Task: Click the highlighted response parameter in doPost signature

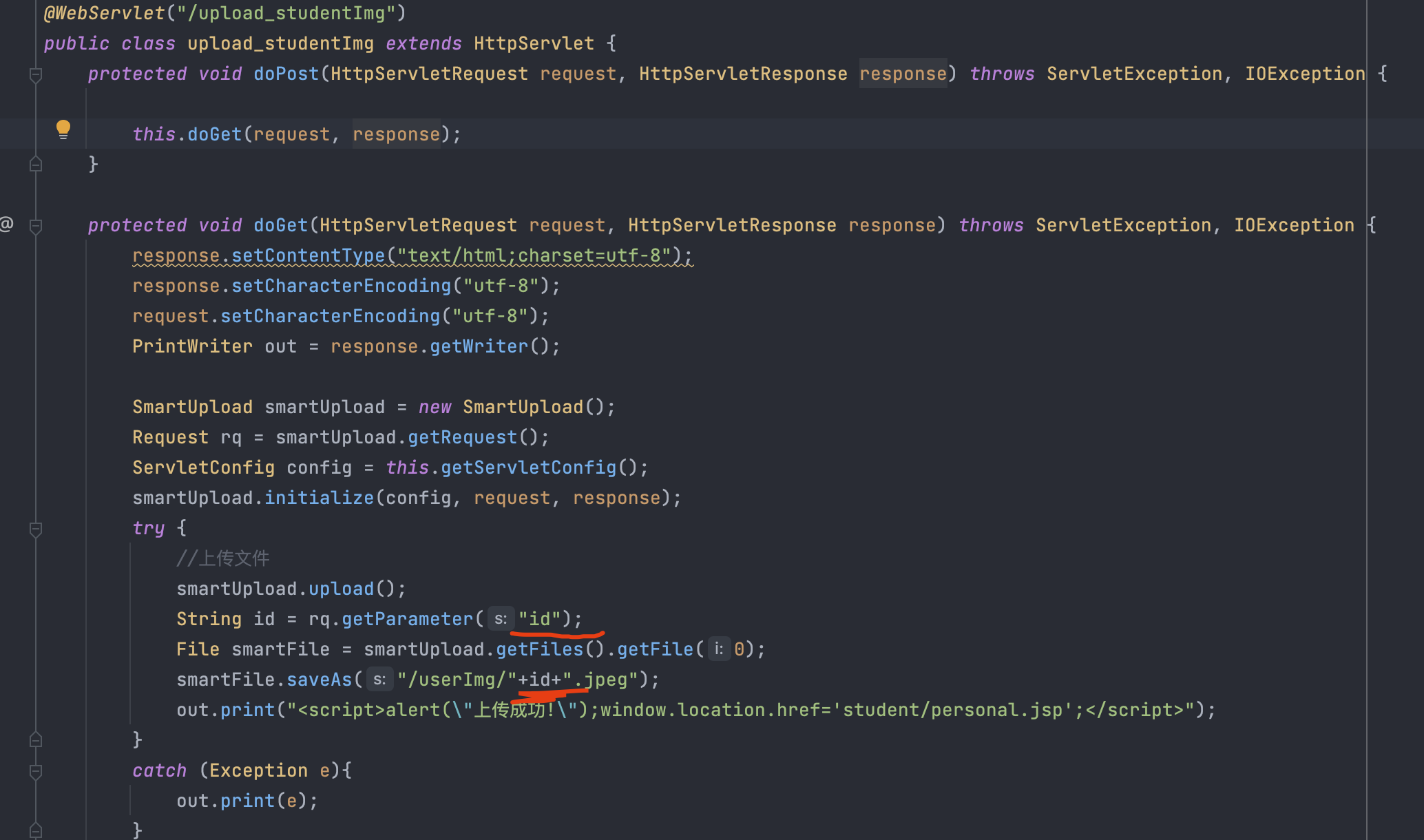Action: [903, 74]
